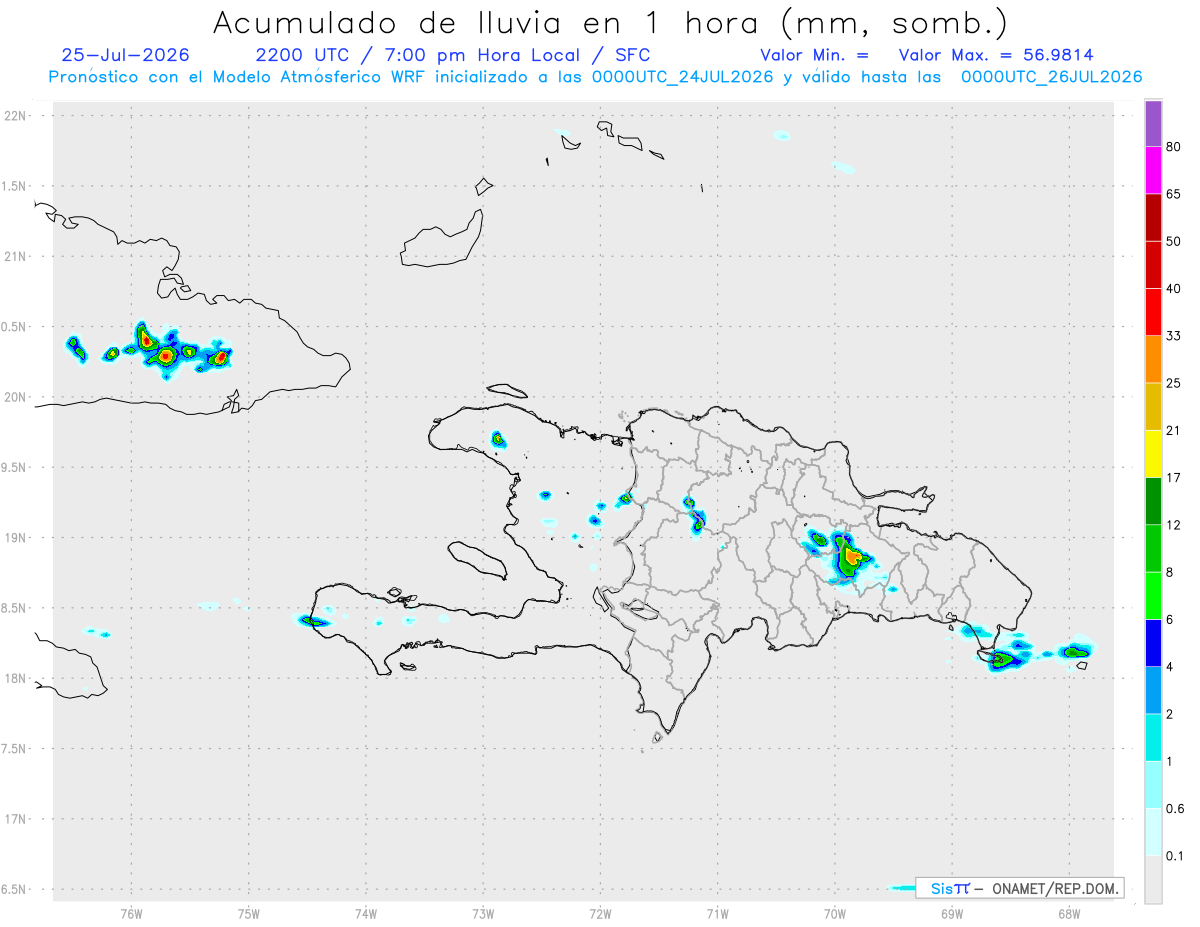Image resolution: width=1200 pixels, height=927 pixels.
Task: Click the heavy rain cell near 70W 19N
Action: coord(851,556)
